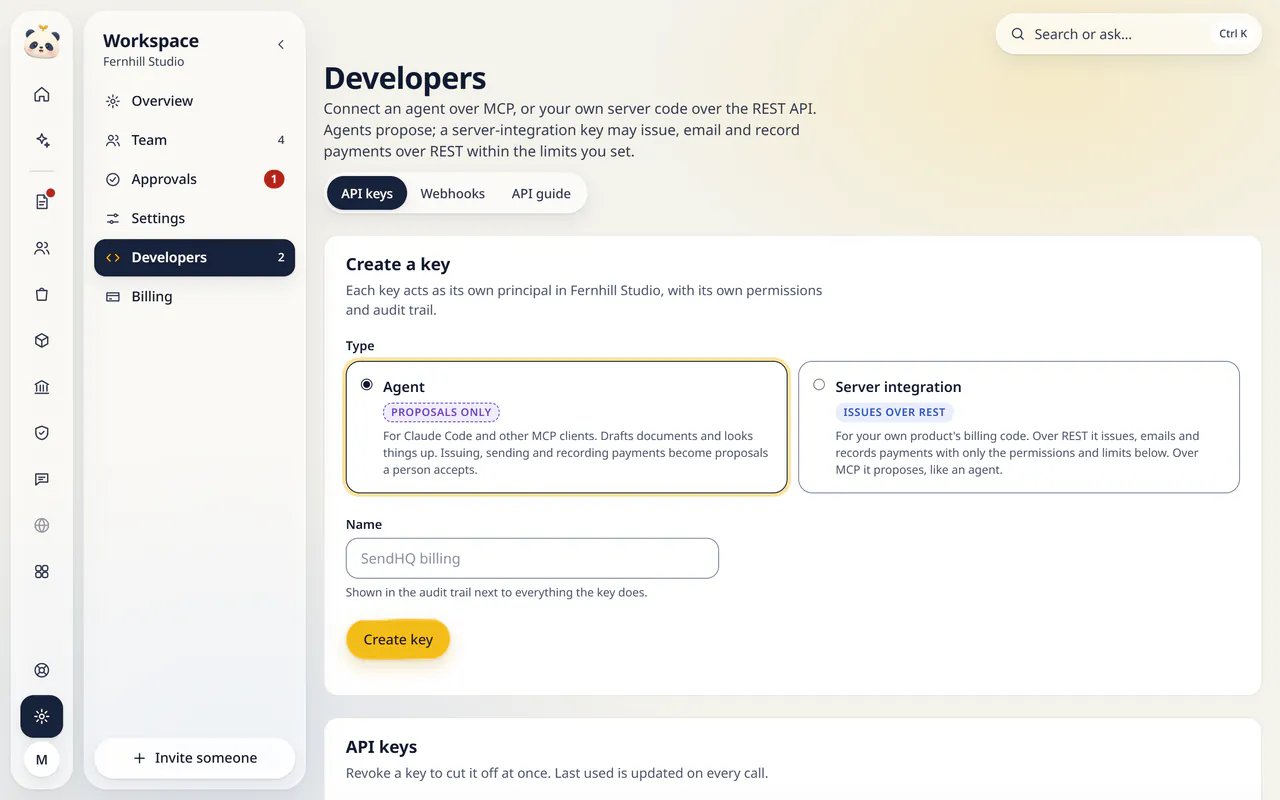
Task: Click the PROPOSALS ONLY badge
Action: point(441,412)
